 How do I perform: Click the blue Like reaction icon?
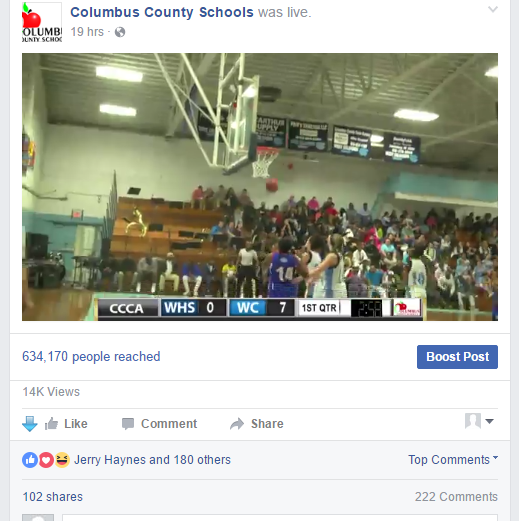coord(30,460)
